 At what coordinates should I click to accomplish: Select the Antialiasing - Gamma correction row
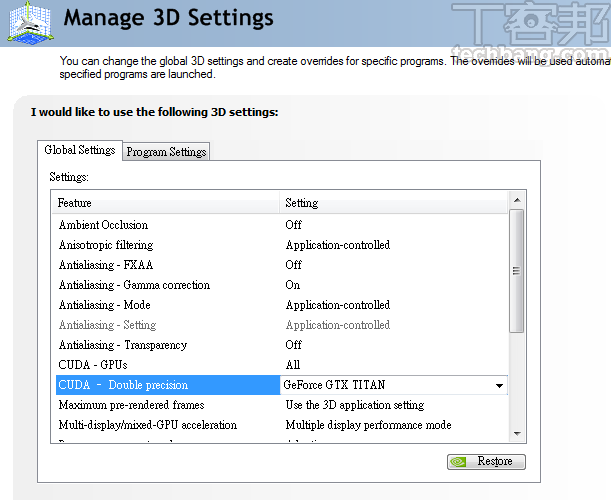(280, 285)
